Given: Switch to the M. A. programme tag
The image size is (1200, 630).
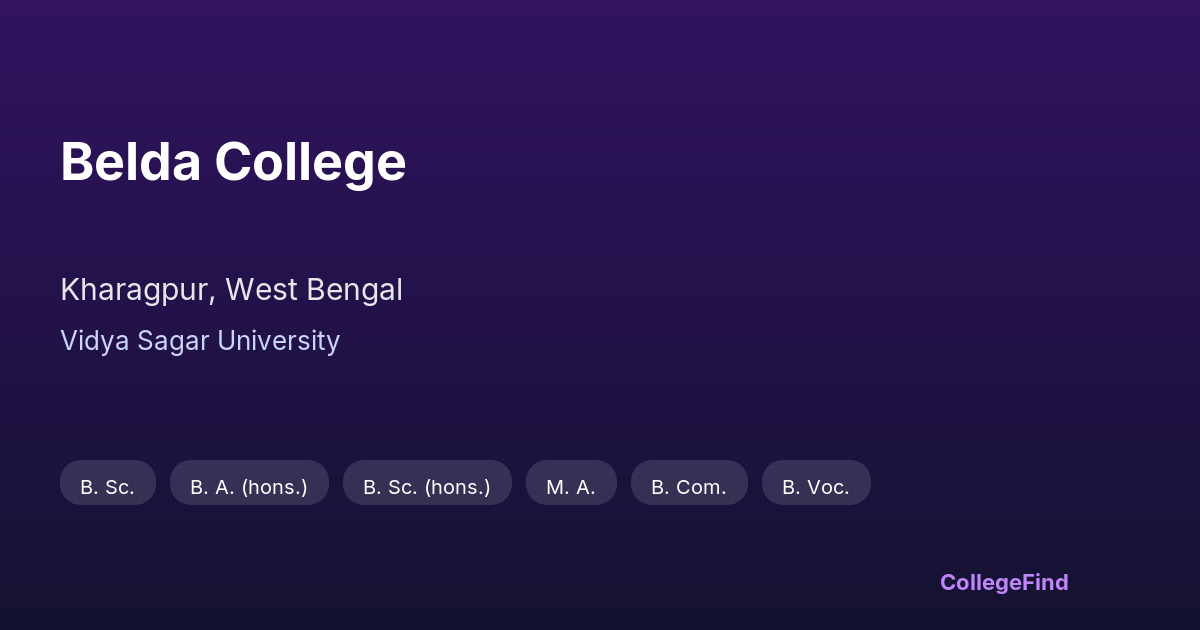Looking at the screenshot, I should [x=571, y=487].
